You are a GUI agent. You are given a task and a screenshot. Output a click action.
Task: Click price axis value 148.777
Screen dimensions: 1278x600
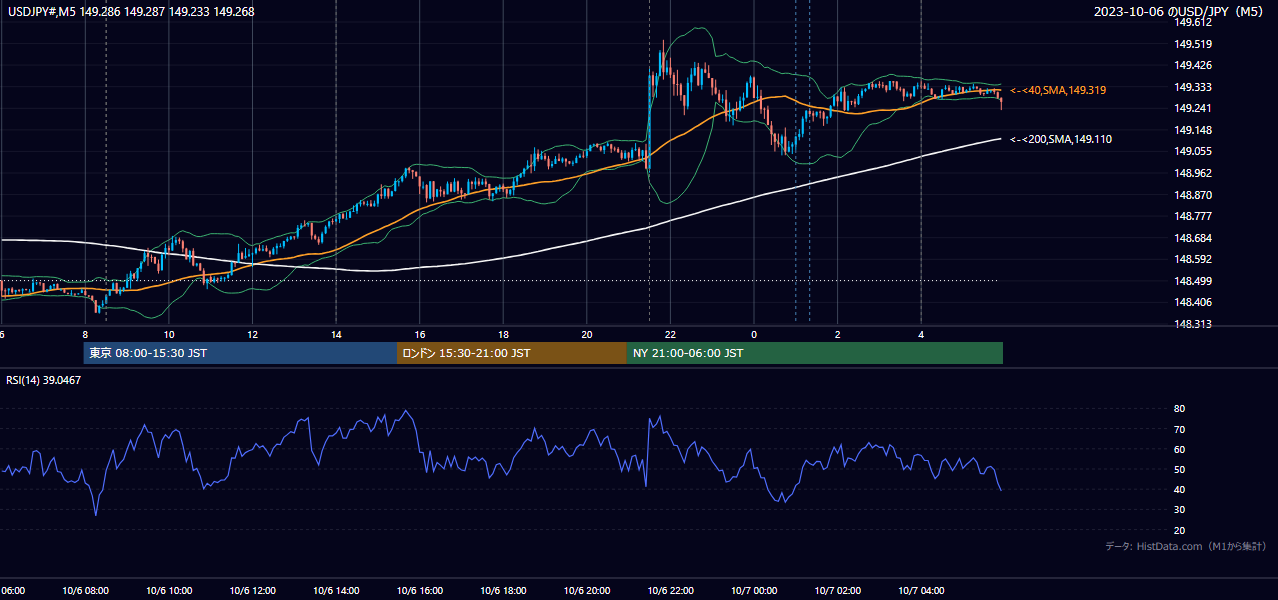click(x=1194, y=216)
